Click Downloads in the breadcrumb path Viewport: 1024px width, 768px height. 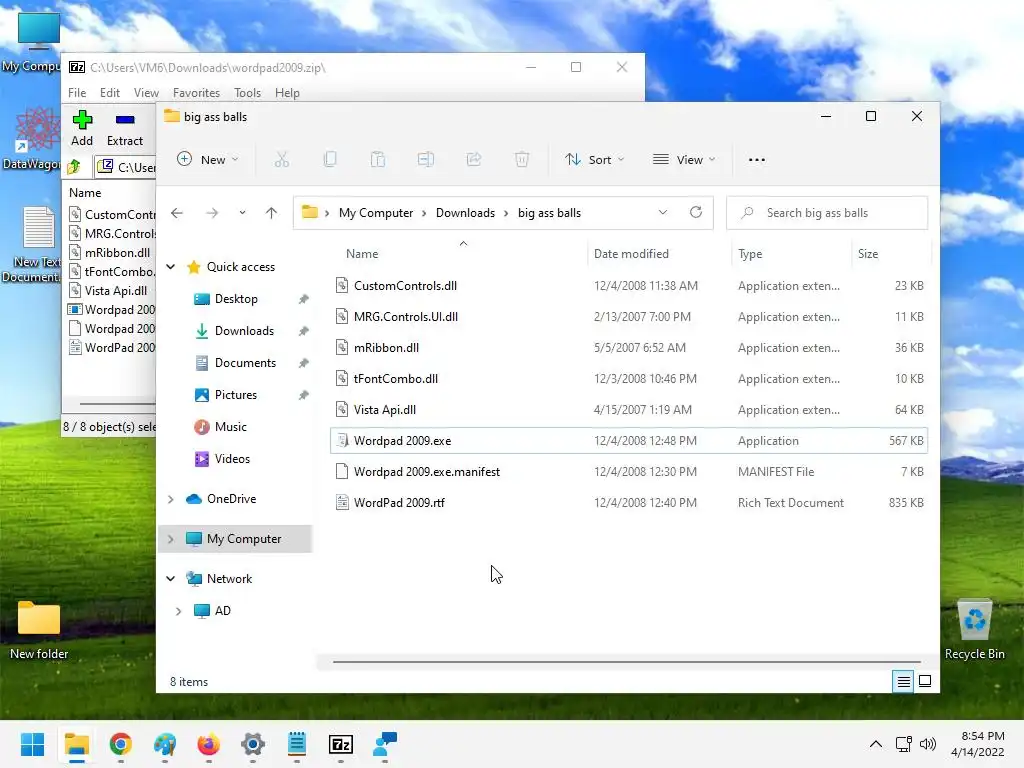(465, 213)
